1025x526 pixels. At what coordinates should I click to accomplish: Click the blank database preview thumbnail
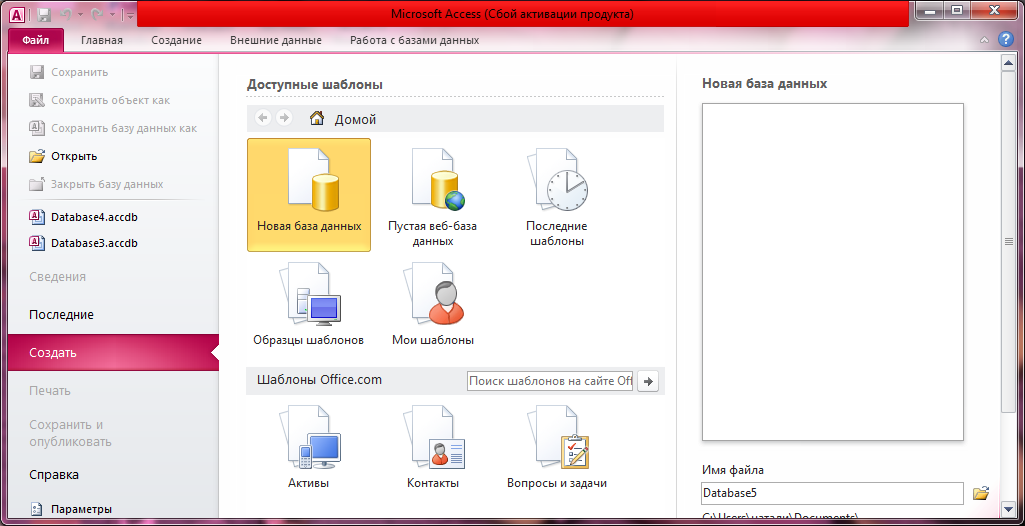832,272
